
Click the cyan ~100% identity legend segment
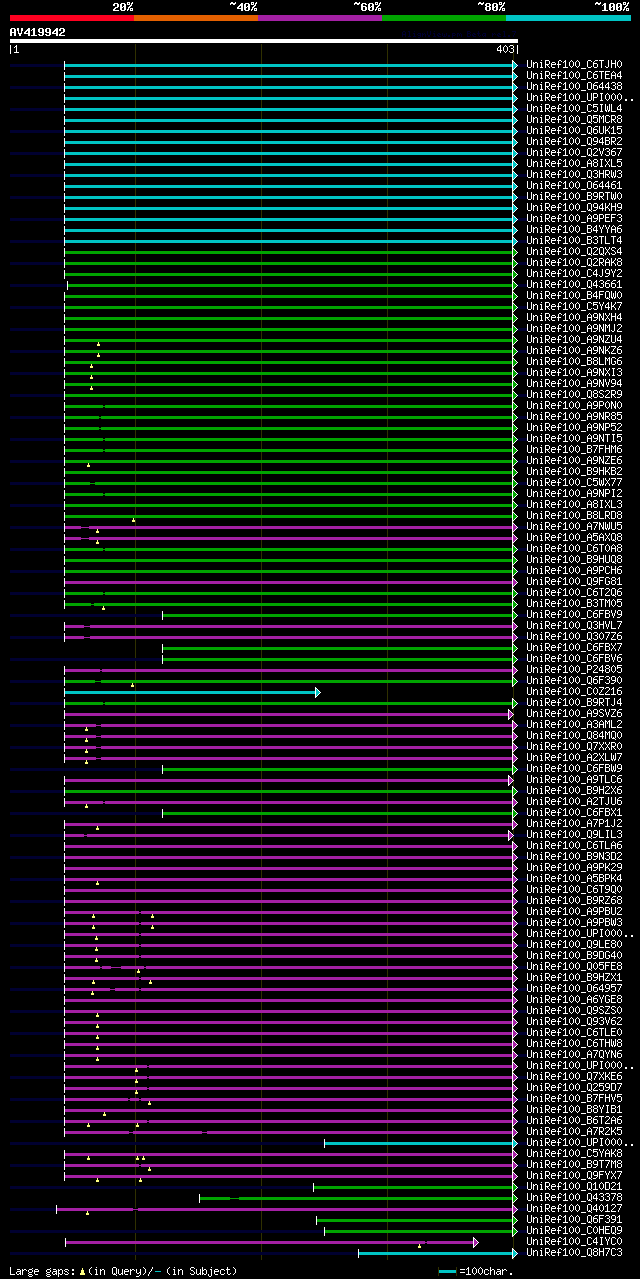(568, 17)
